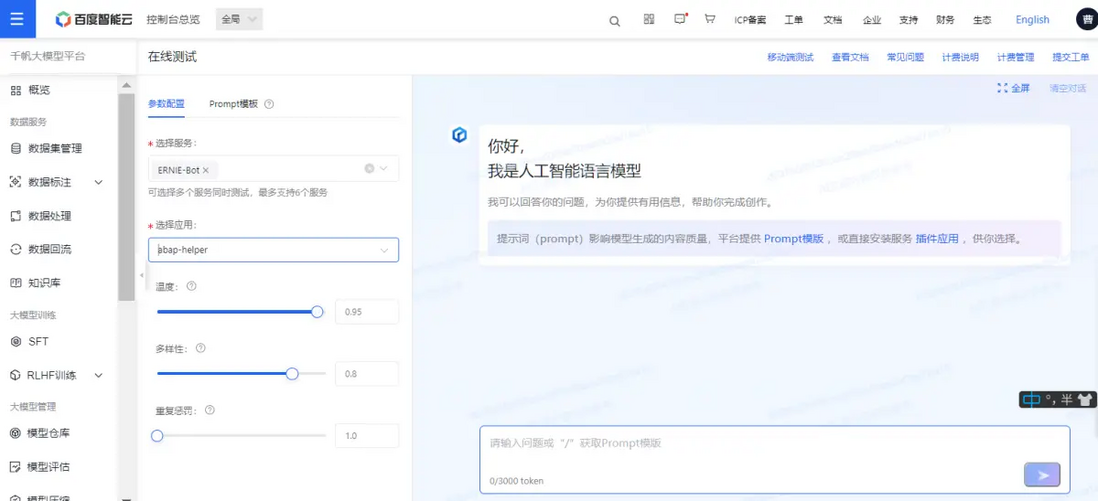
Task: Open 模型评估 in sidebar
Action: pos(48,467)
